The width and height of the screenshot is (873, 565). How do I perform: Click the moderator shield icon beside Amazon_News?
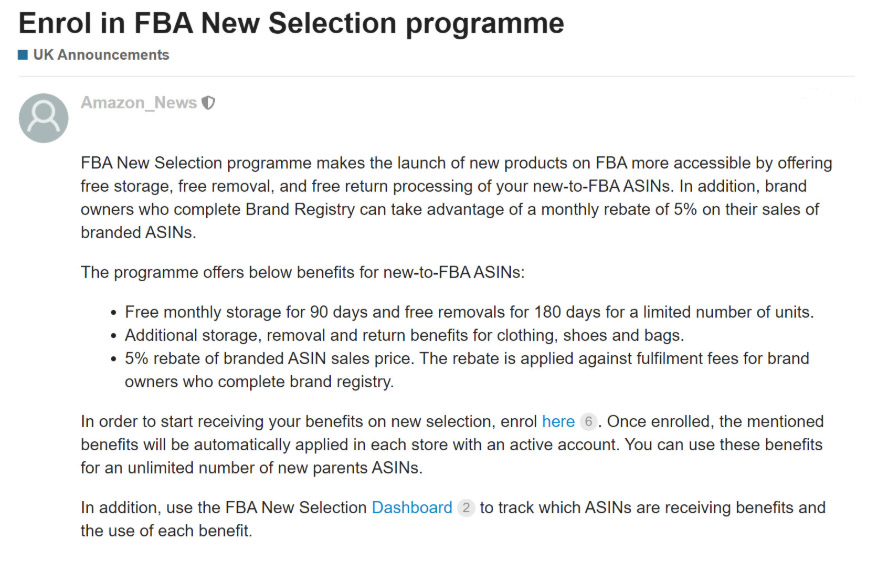click(208, 103)
